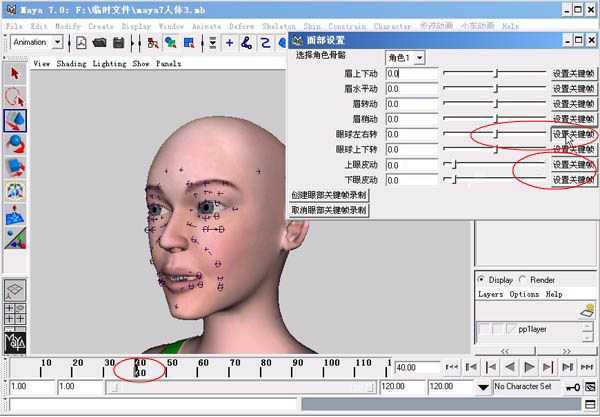Viewport: 600px width, 417px height.
Task: Step forward one frame
Action: click(567, 367)
